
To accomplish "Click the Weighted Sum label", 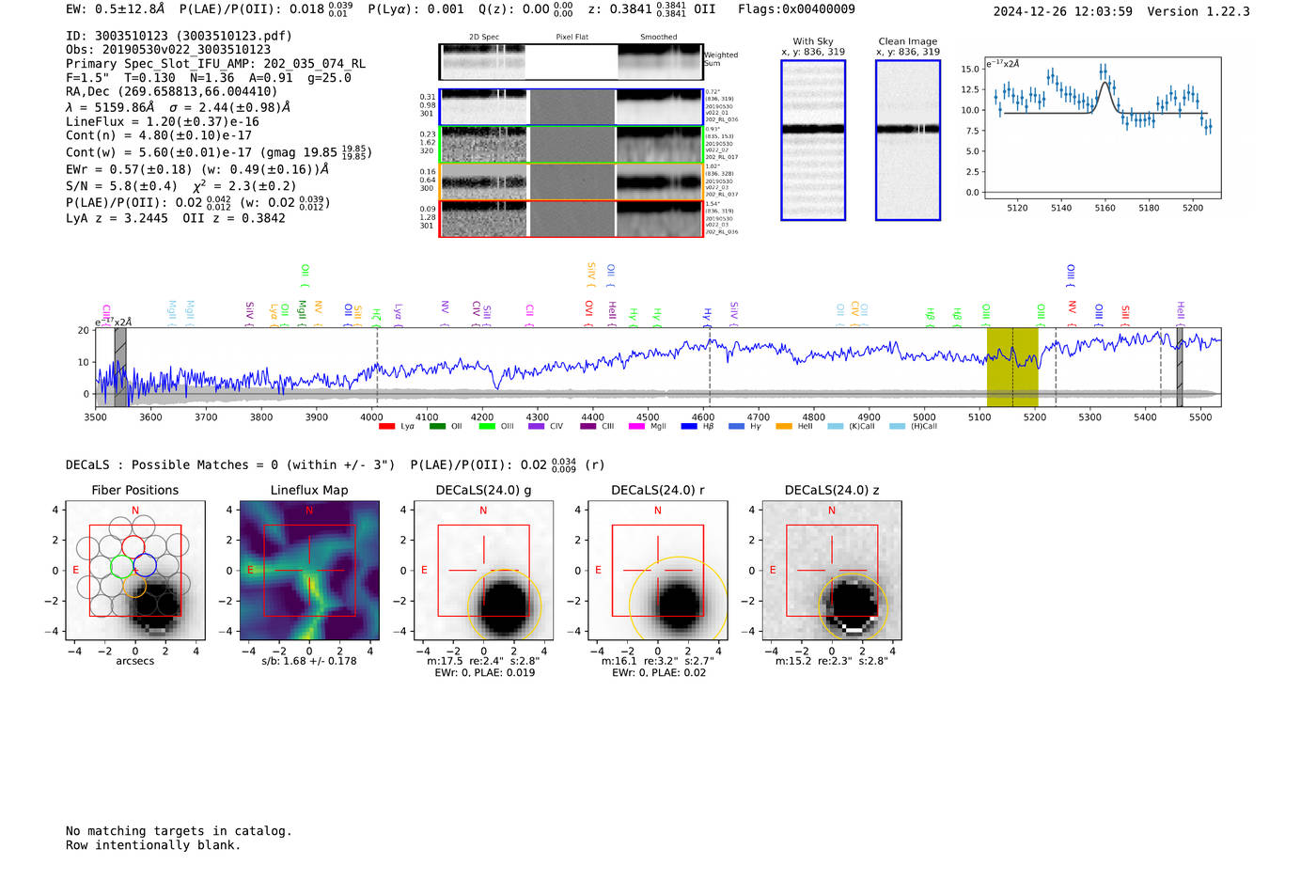I will [x=721, y=58].
